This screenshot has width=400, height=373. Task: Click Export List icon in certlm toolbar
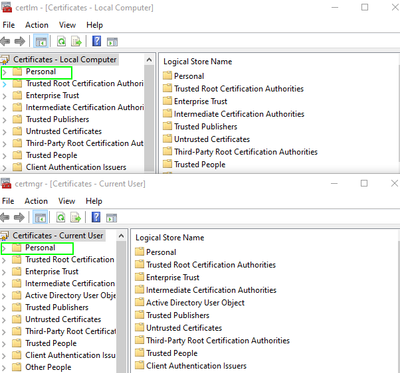pos(76,42)
